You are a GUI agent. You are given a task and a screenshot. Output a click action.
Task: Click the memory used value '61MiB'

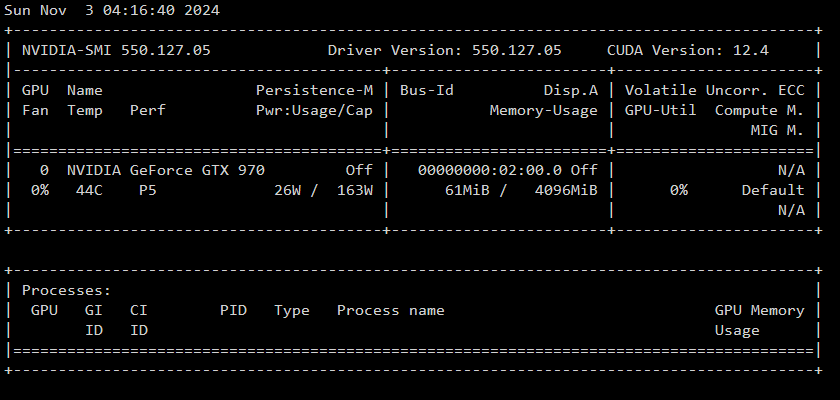[467, 190]
